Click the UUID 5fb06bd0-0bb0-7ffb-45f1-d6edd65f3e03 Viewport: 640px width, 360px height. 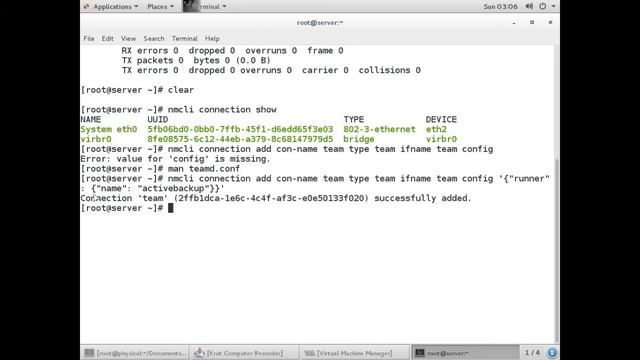[x=240, y=129]
